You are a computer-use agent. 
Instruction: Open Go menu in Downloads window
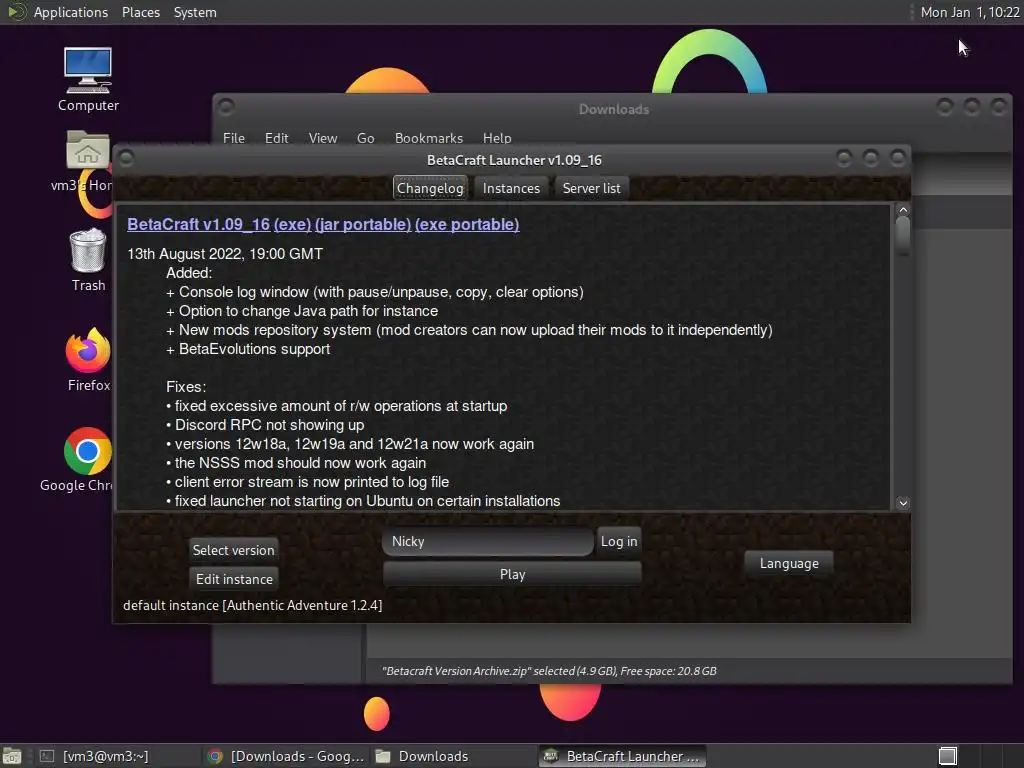coord(365,138)
